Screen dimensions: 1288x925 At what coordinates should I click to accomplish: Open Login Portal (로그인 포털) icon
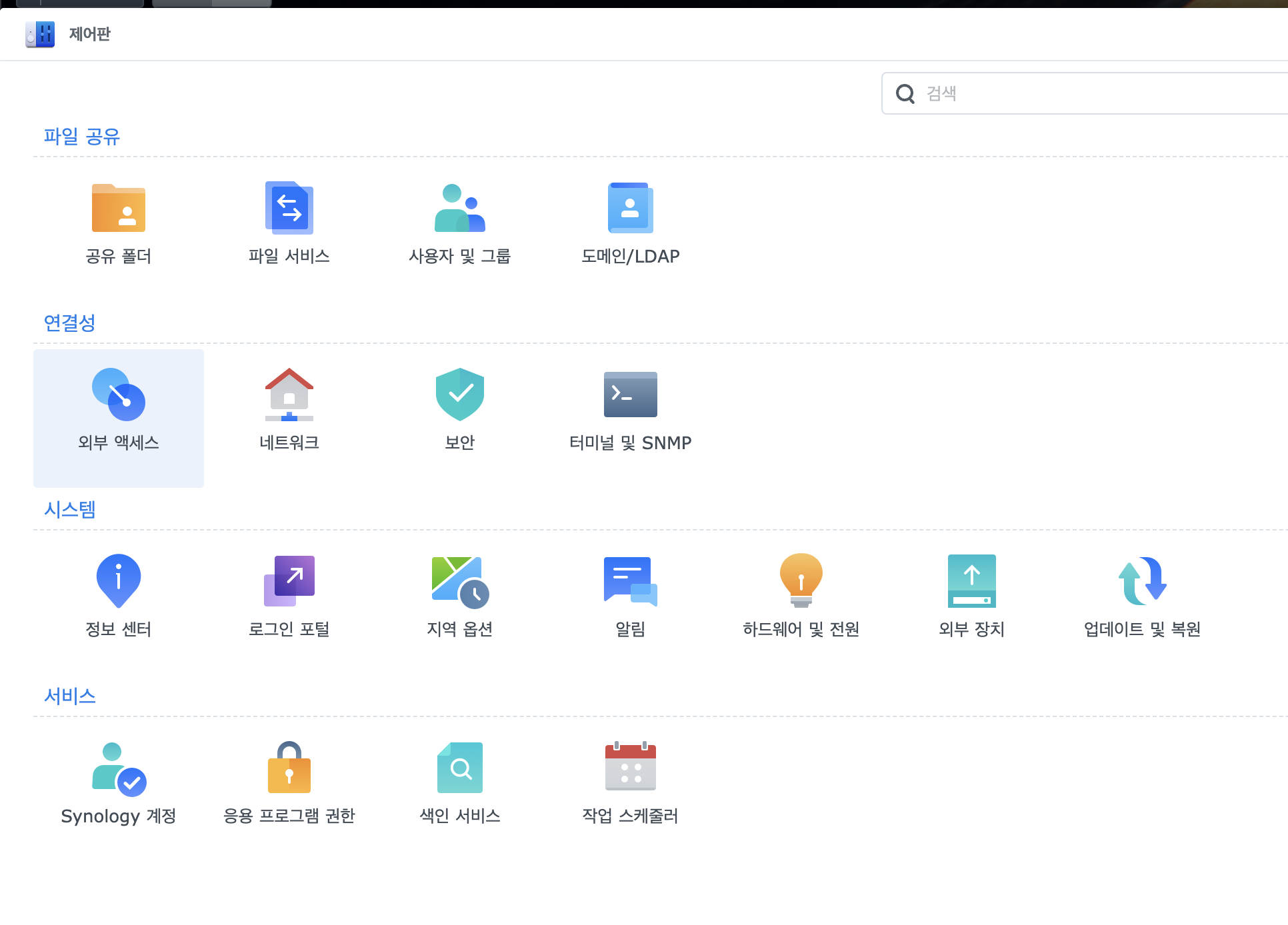(289, 582)
